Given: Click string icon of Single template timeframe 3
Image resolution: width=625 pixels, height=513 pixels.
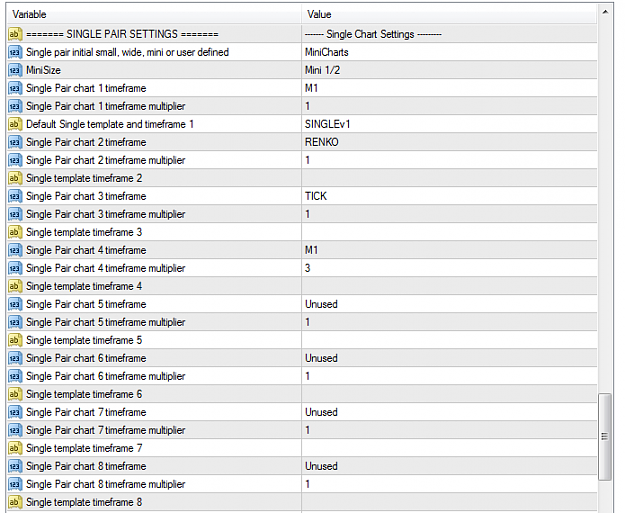Looking at the screenshot, I should 15,232.
